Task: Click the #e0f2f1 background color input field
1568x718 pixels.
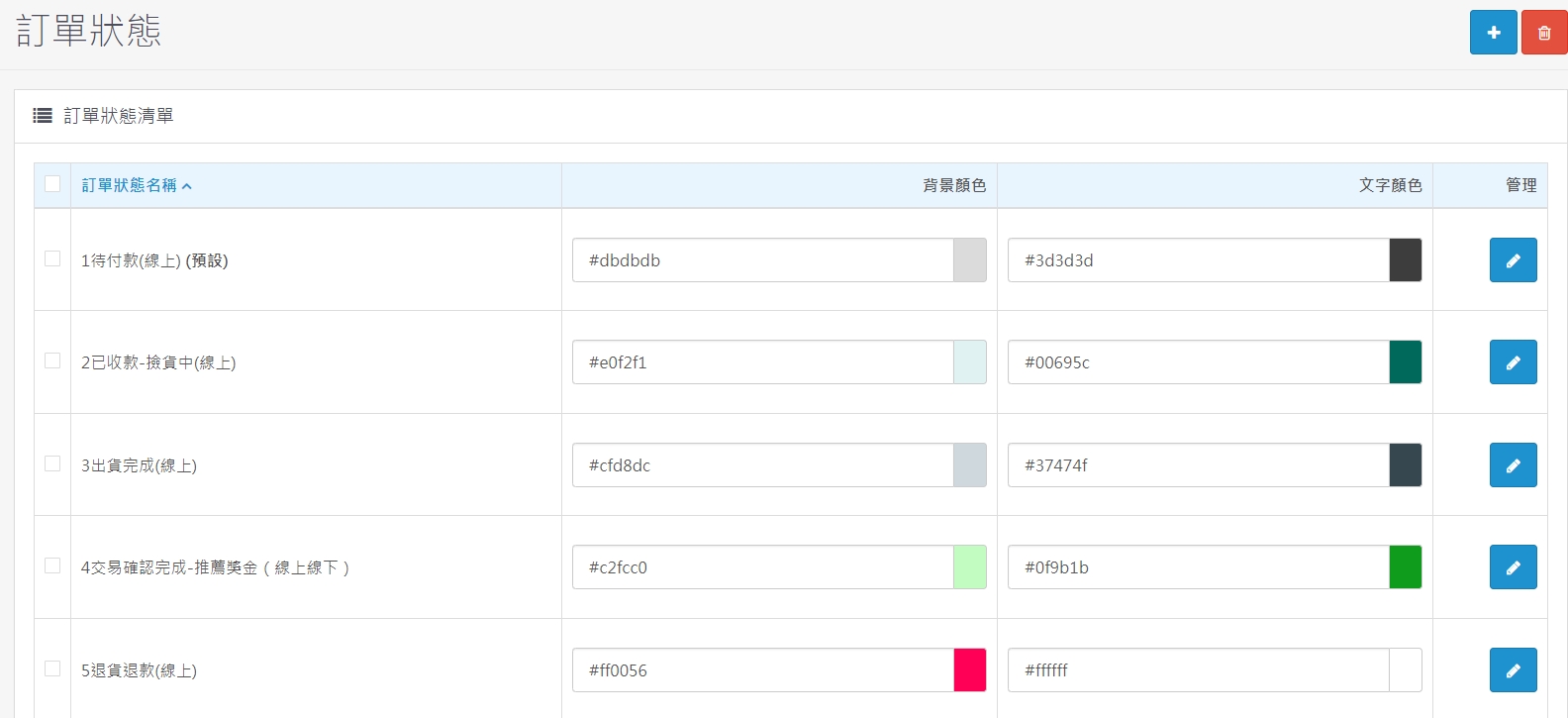Action: (x=762, y=362)
